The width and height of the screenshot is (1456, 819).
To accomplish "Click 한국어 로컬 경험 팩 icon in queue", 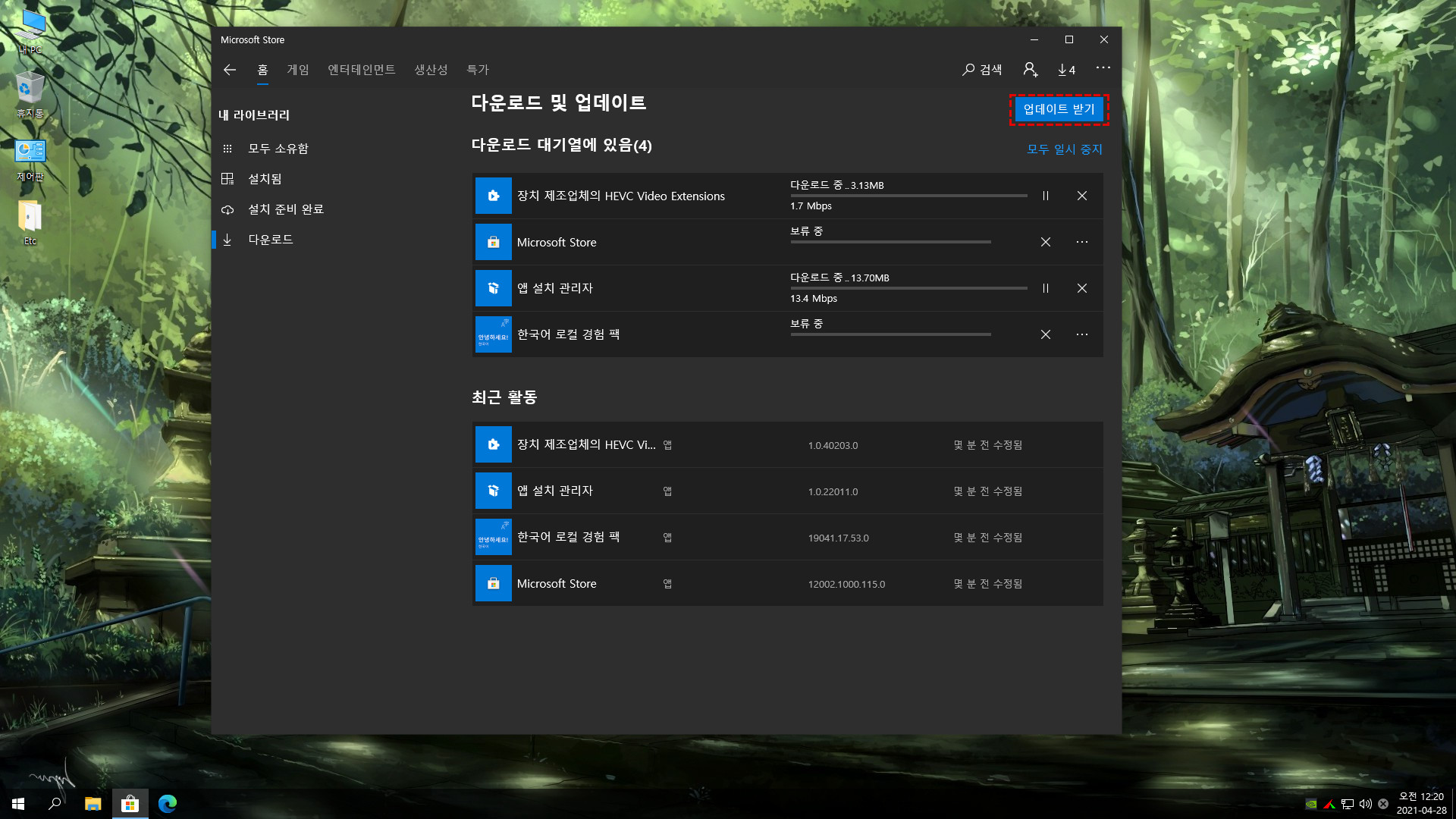I will click(x=494, y=334).
